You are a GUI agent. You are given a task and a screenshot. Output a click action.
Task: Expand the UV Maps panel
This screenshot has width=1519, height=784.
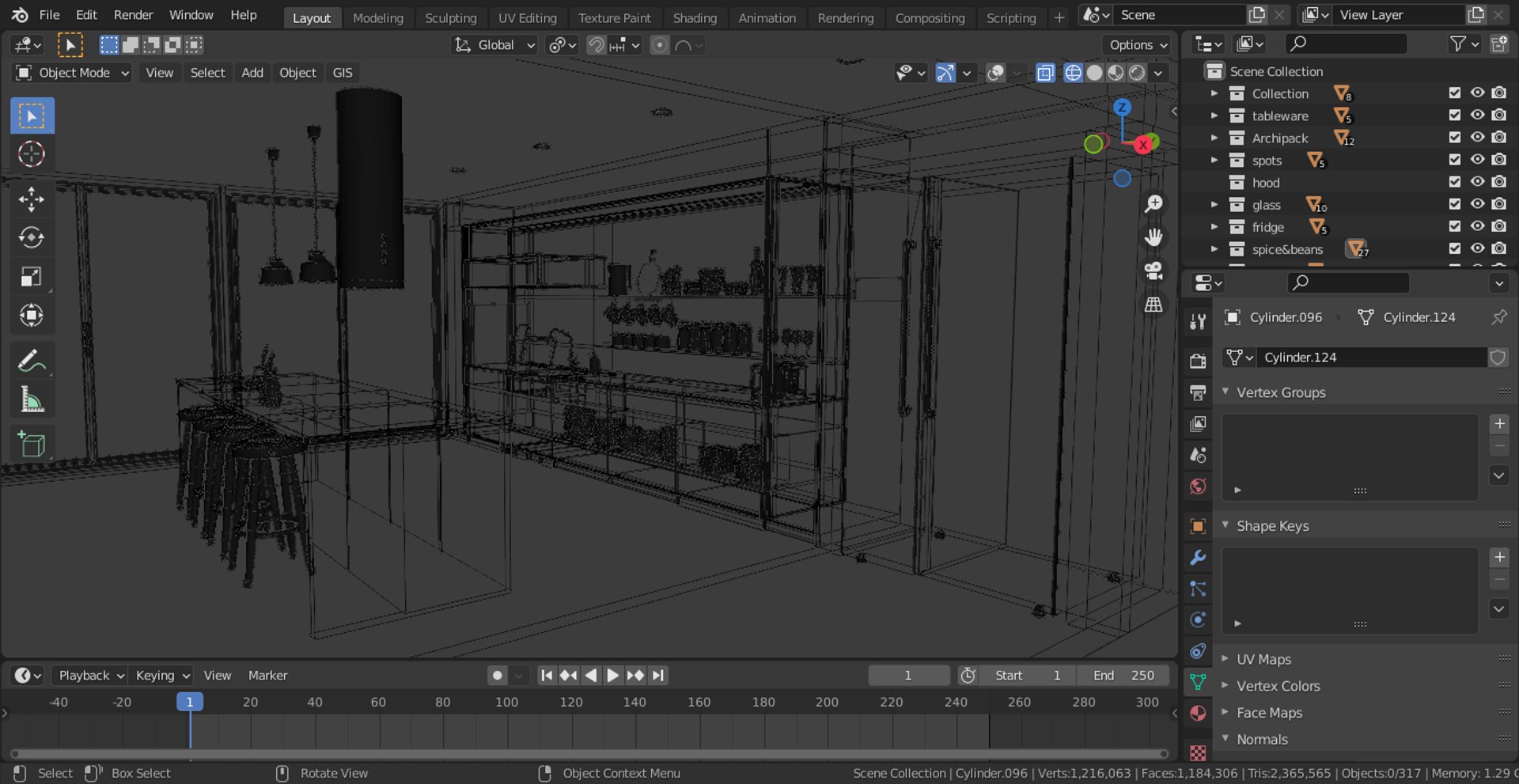click(x=1225, y=658)
